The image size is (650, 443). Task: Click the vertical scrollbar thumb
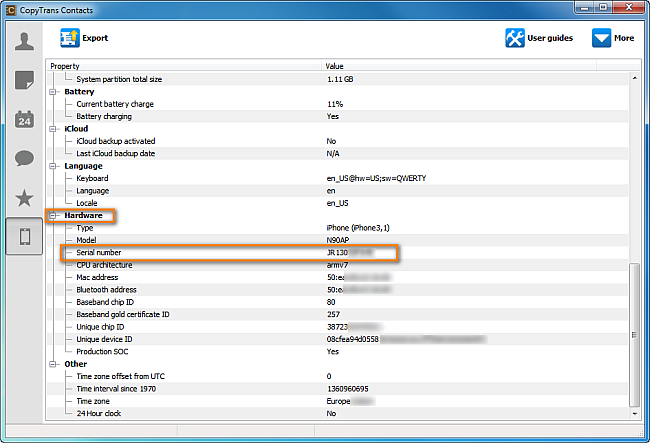click(x=635, y=335)
